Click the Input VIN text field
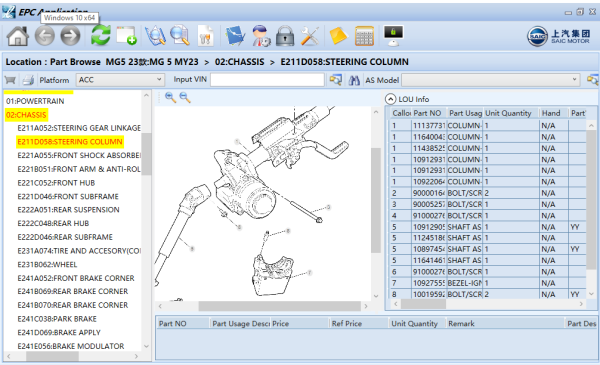This screenshot has height=365, width=600. pos(267,80)
